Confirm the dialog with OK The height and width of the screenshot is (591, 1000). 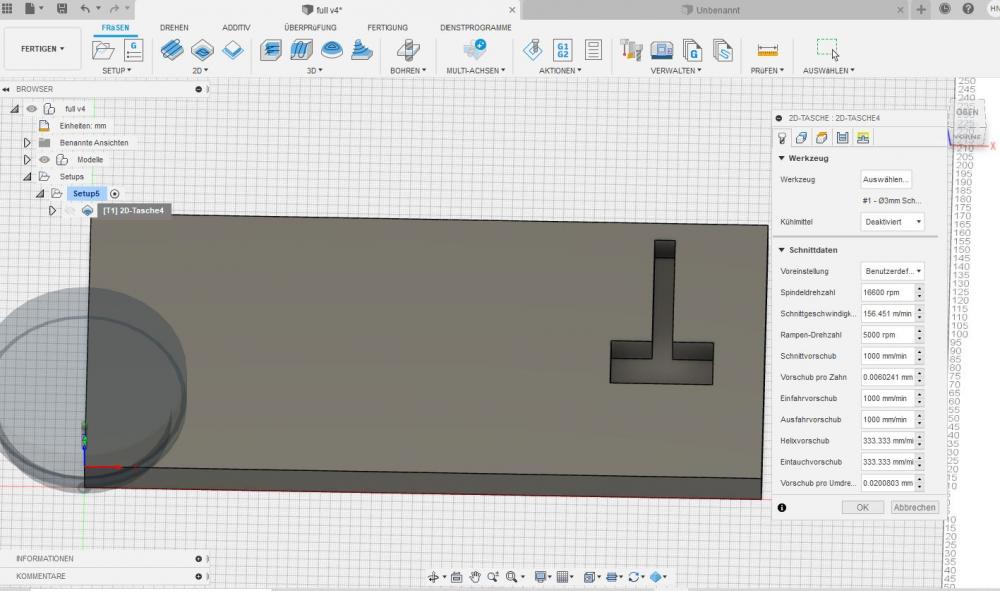click(x=862, y=507)
